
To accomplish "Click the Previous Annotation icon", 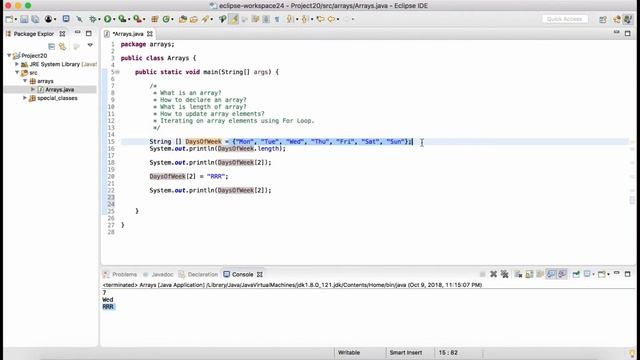I will tap(304, 19).
